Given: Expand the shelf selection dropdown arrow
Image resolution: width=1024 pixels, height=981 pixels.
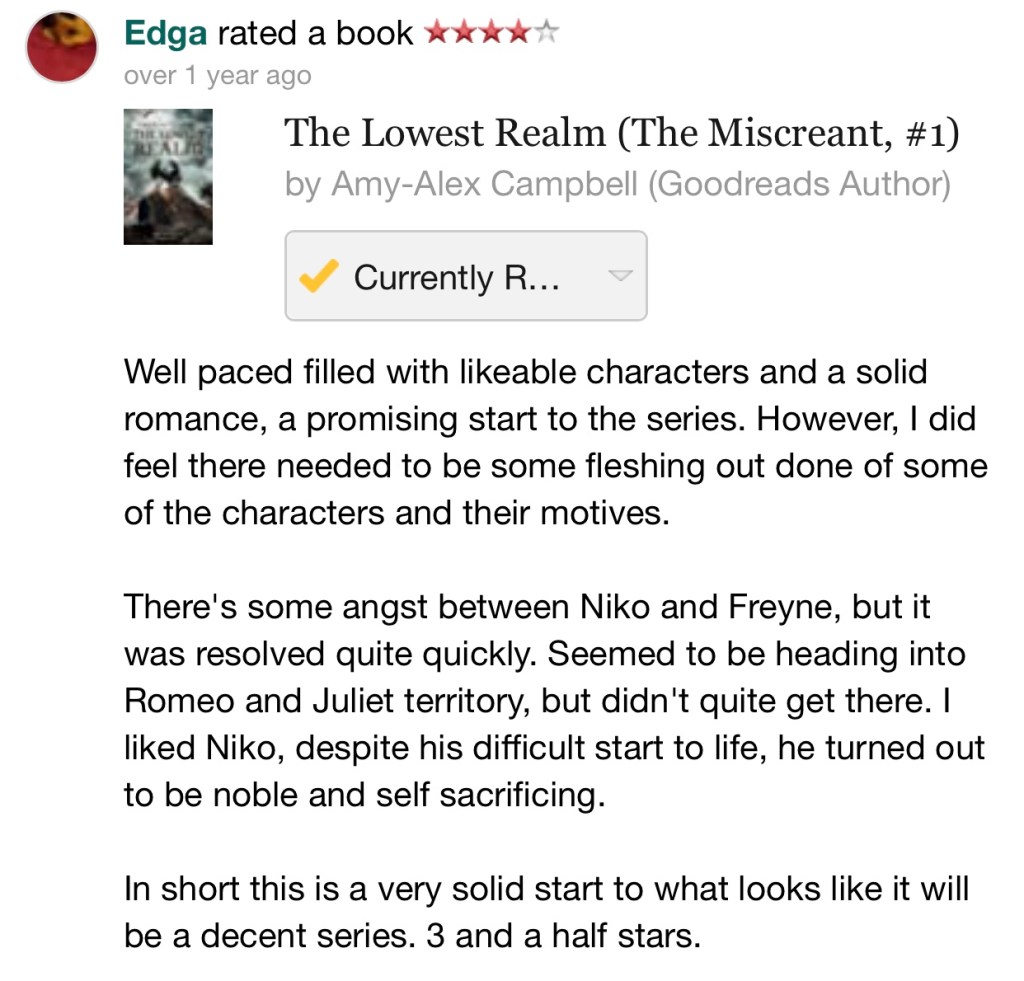Looking at the screenshot, I should point(621,276).
